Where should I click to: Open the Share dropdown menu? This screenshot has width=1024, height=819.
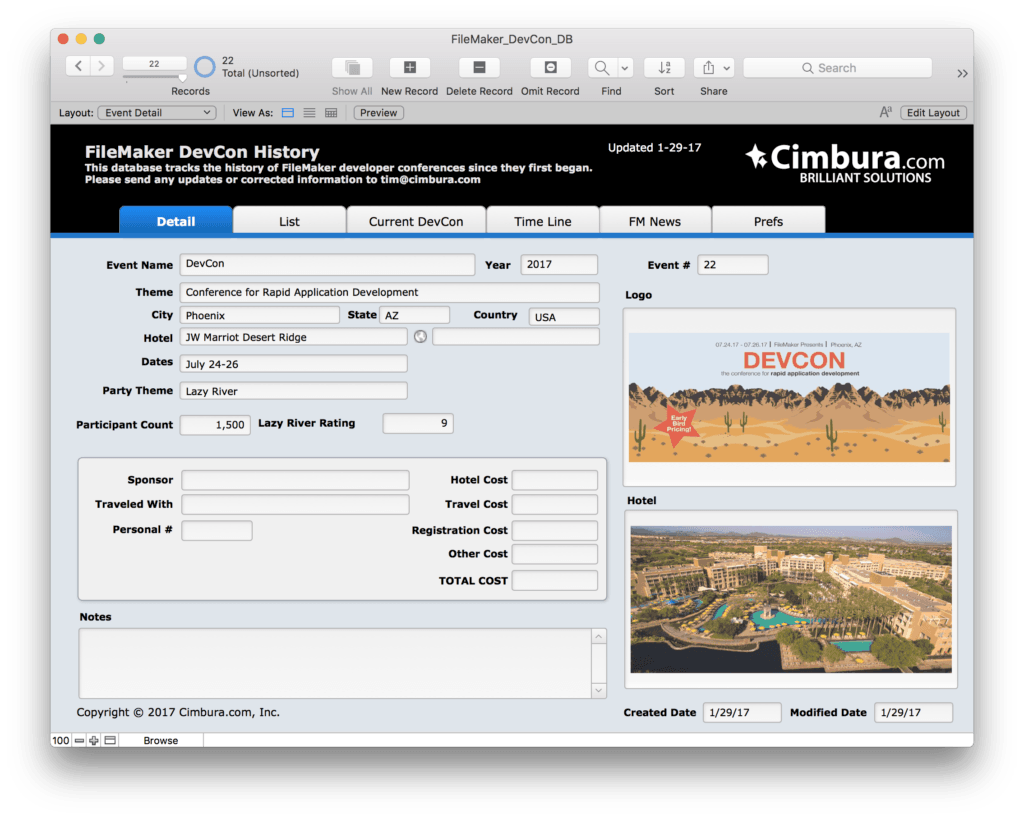click(715, 68)
